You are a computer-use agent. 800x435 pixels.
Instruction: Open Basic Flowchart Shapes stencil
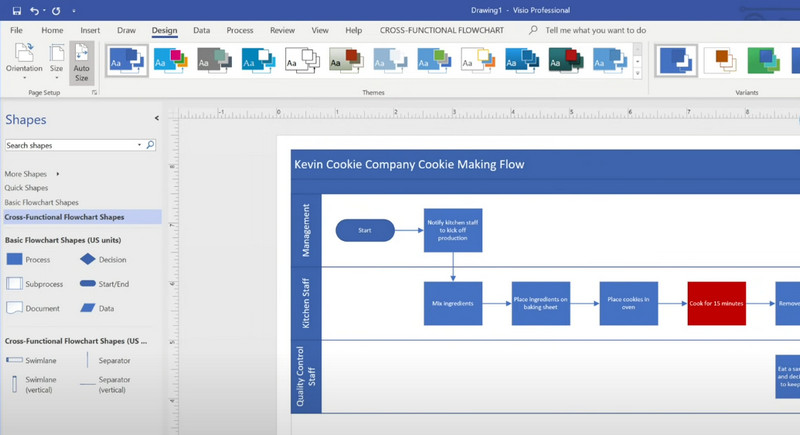[41, 202]
